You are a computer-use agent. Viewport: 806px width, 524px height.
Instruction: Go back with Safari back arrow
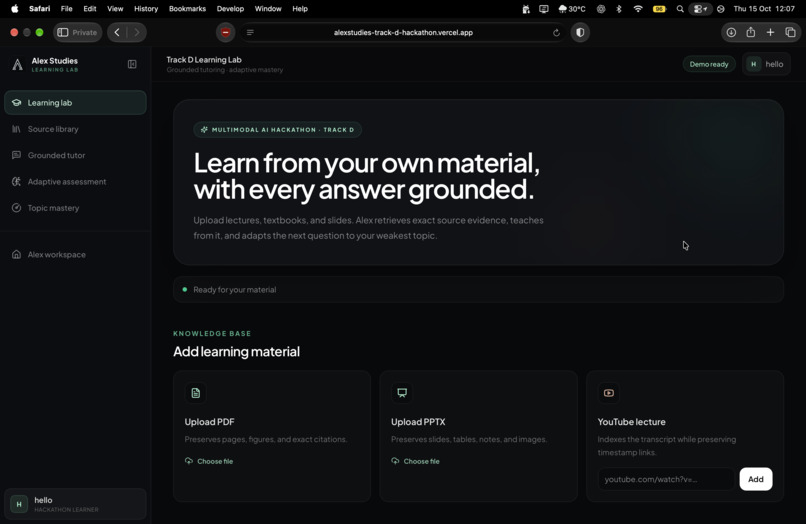[x=117, y=32]
